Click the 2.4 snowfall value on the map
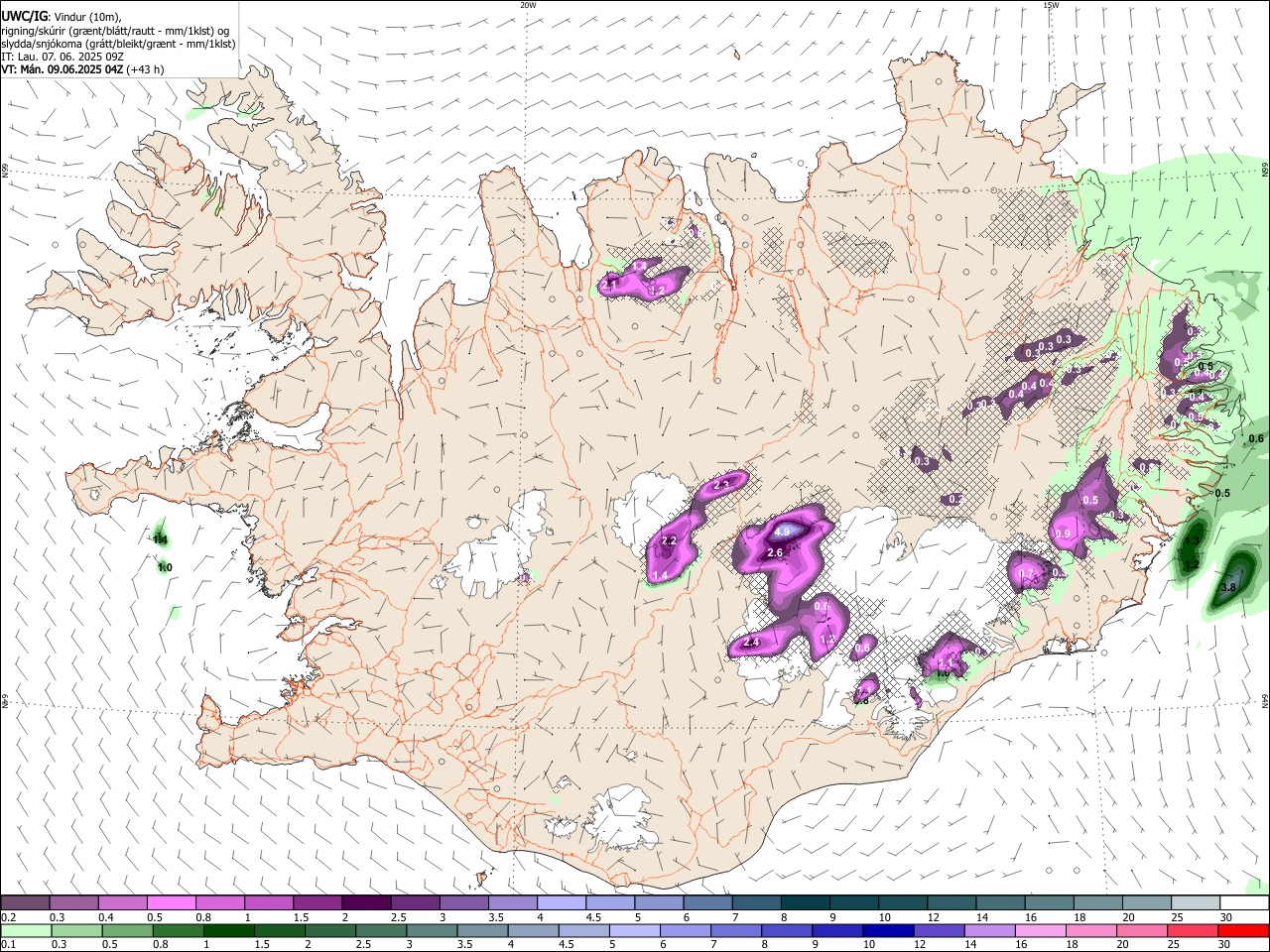Screen dimensions: 1270x952 tap(751, 643)
